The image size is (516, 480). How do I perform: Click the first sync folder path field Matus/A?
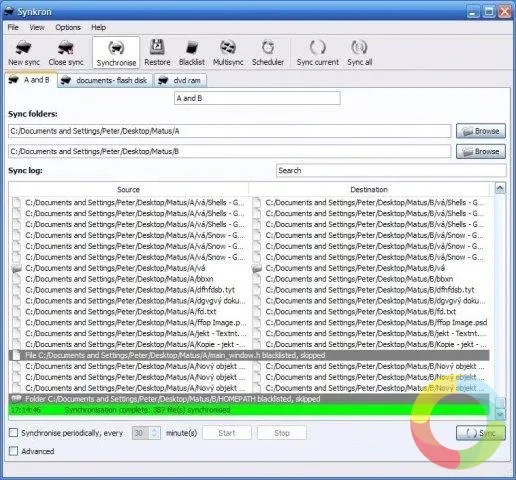point(230,131)
